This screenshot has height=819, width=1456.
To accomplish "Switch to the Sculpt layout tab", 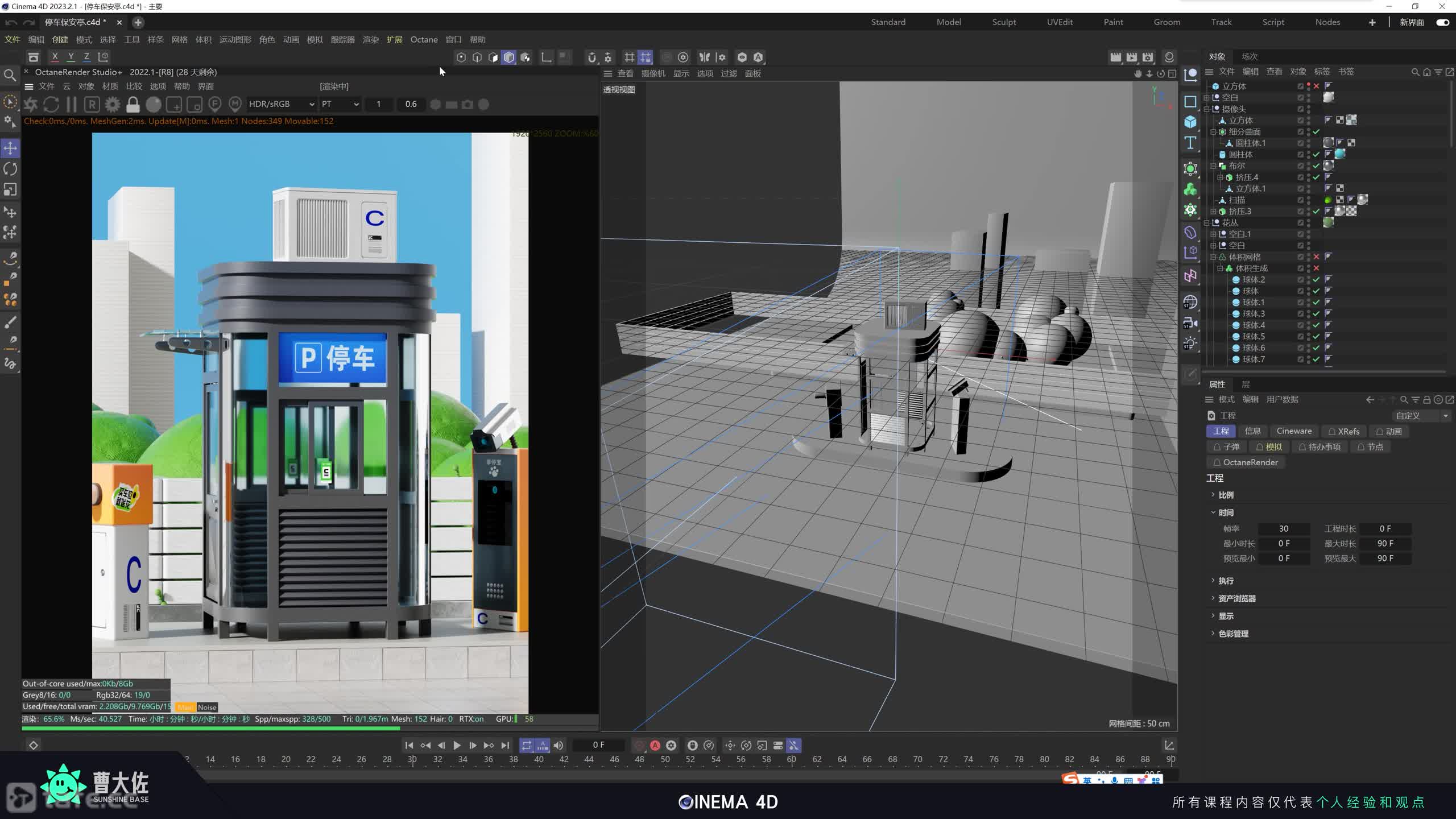I will [1004, 22].
